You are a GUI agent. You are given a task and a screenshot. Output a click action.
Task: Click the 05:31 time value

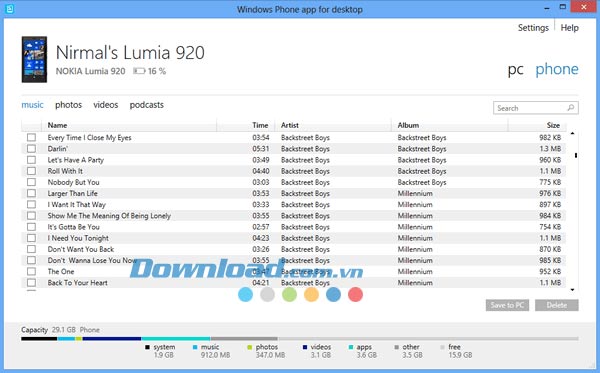(261, 148)
